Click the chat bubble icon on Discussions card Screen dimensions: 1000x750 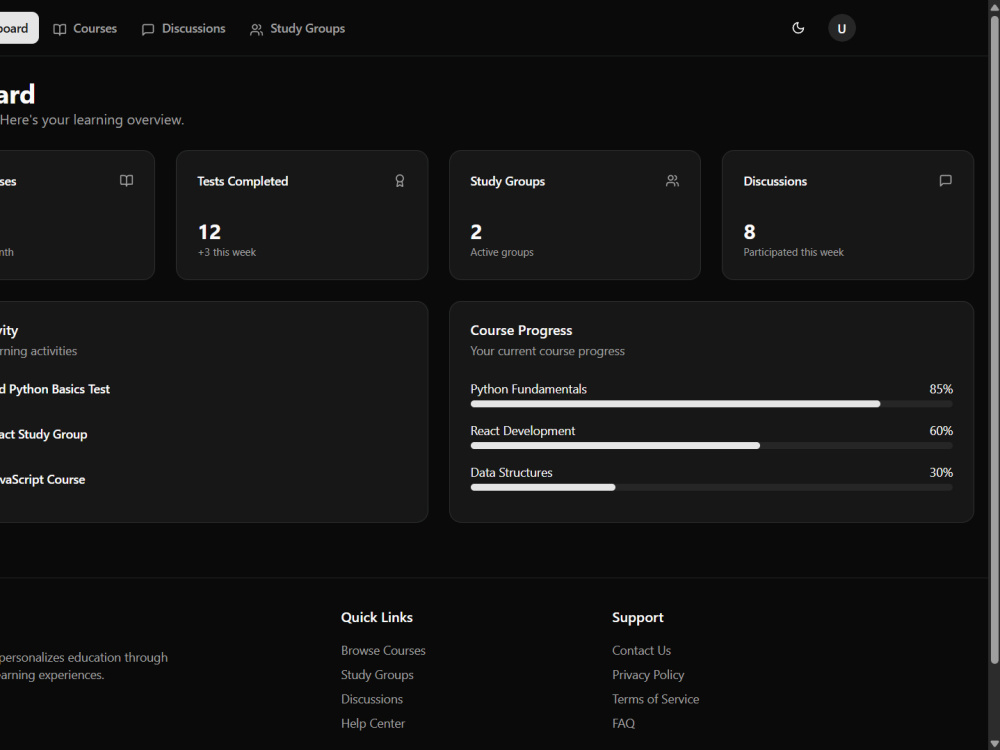(946, 180)
